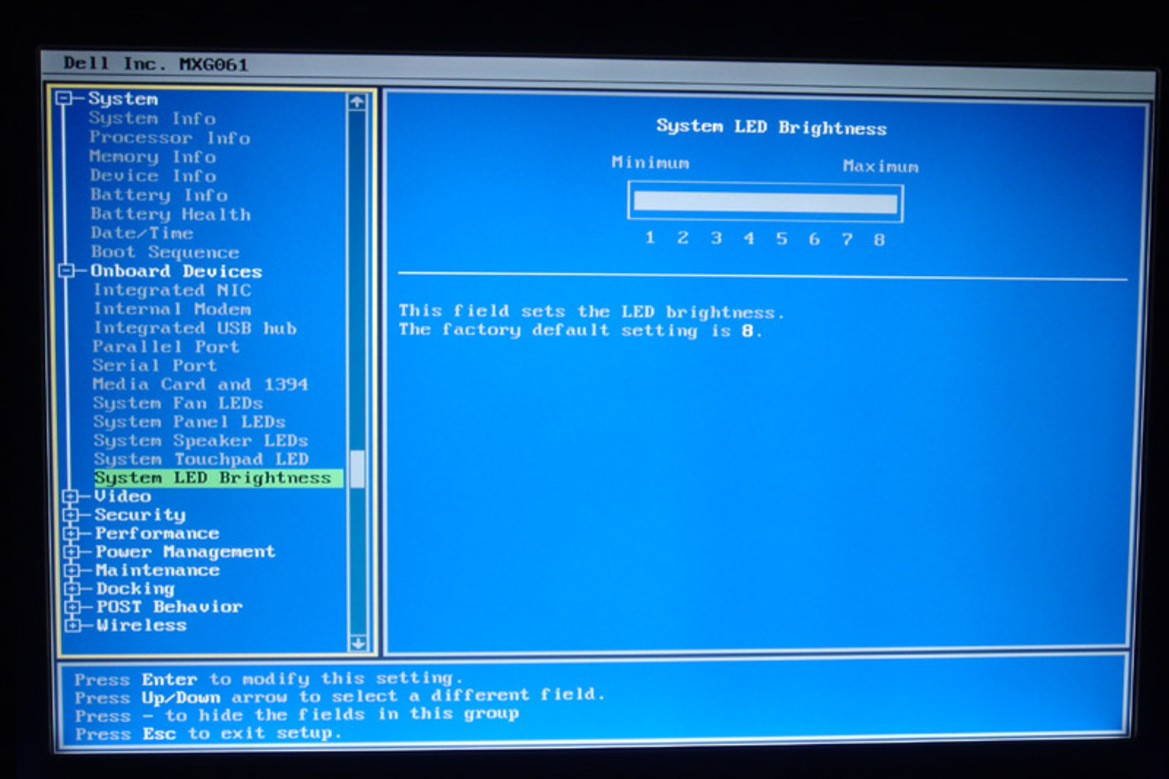Click the Dell Inc. MXG061 title text

(x=155, y=64)
